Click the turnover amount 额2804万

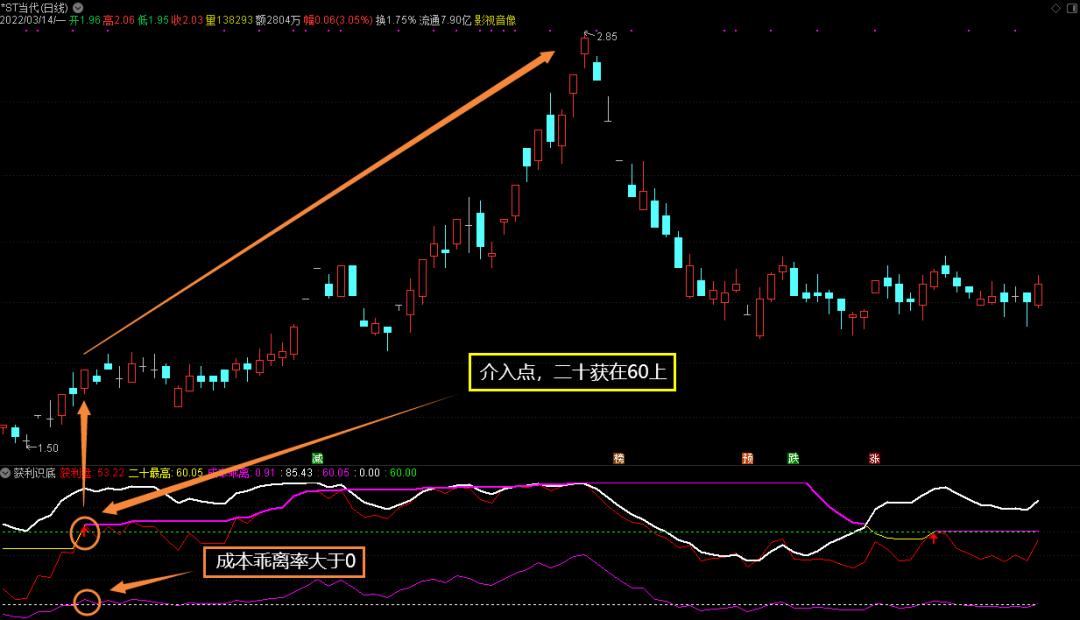click(x=278, y=21)
